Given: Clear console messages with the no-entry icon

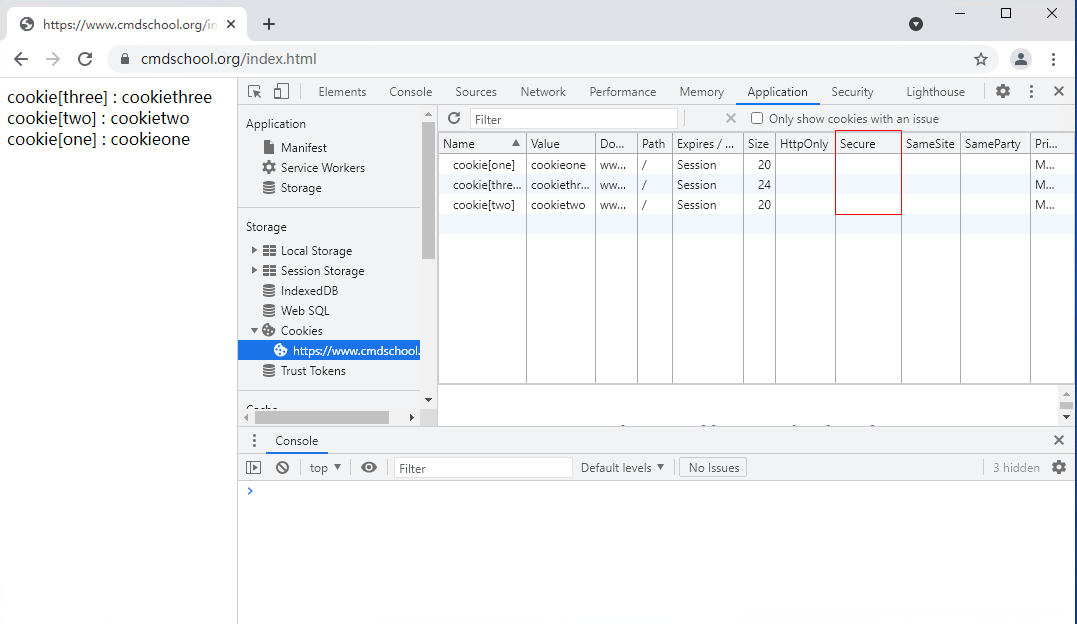Looking at the screenshot, I should click(282, 467).
